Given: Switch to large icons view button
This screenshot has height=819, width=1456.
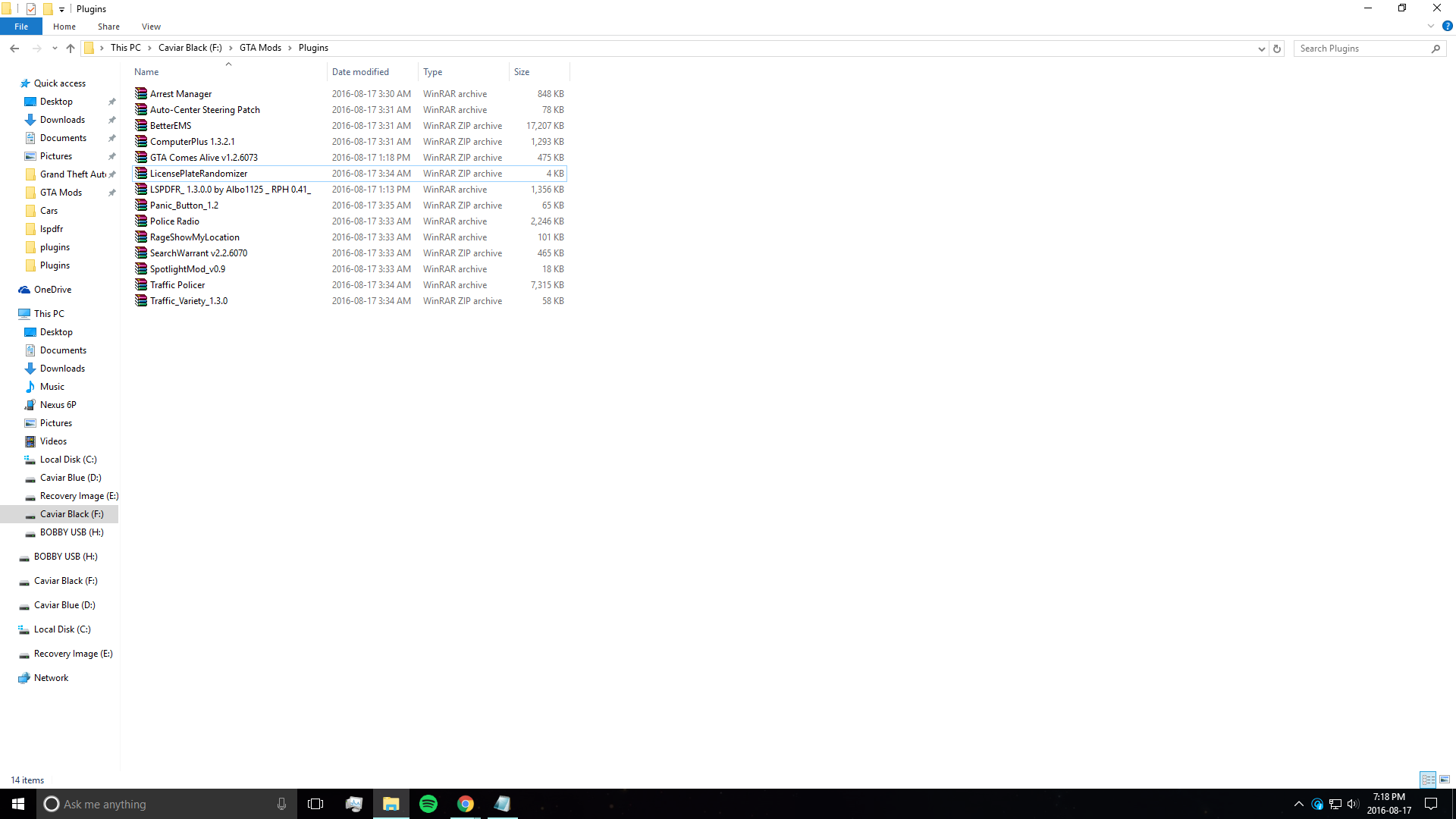Looking at the screenshot, I should click(x=1445, y=780).
